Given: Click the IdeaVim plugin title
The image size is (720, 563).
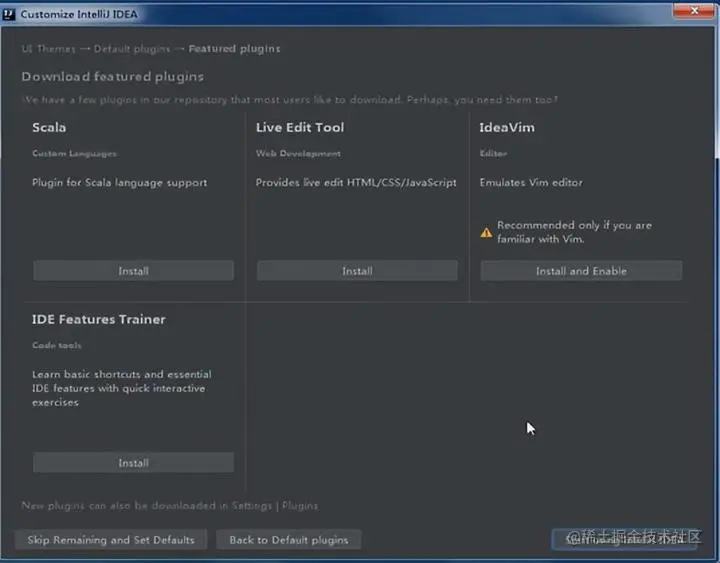Looking at the screenshot, I should pos(507,127).
